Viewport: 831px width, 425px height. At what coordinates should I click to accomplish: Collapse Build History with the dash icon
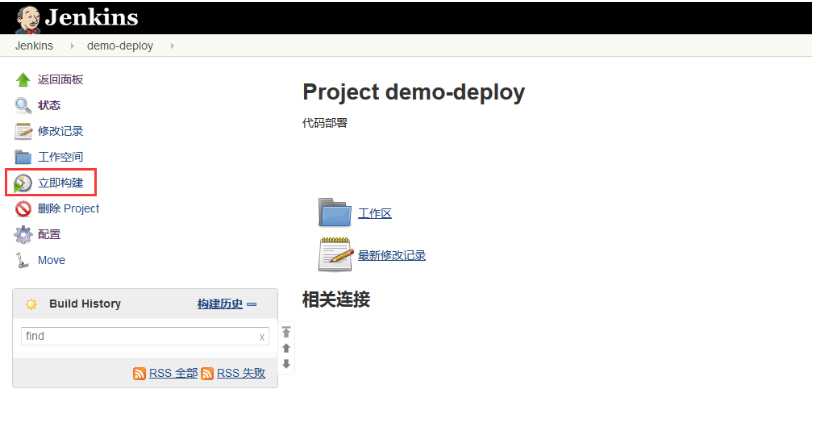point(252,305)
